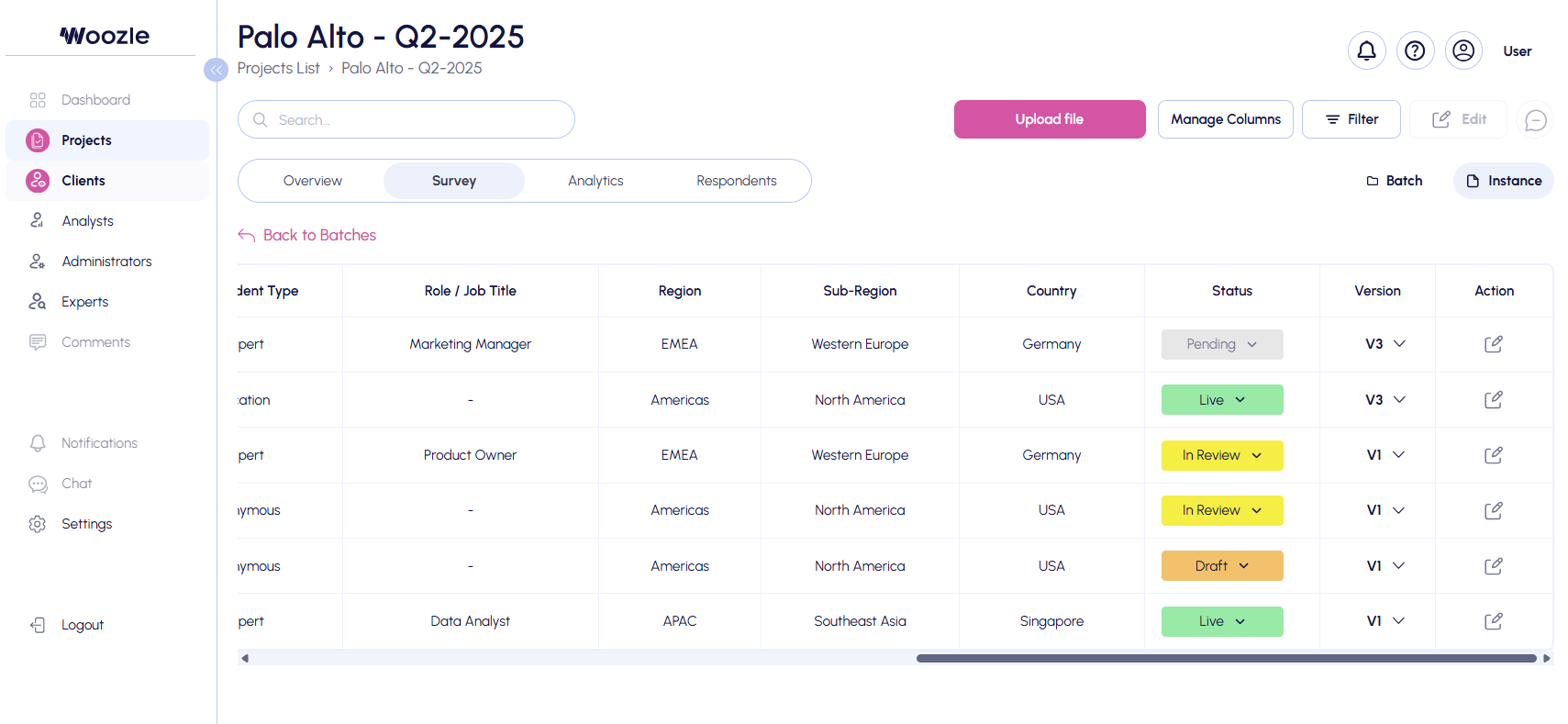The height and width of the screenshot is (724, 1568).
Task: Switch to the Analytics tab
Action: tap(595, 181)
